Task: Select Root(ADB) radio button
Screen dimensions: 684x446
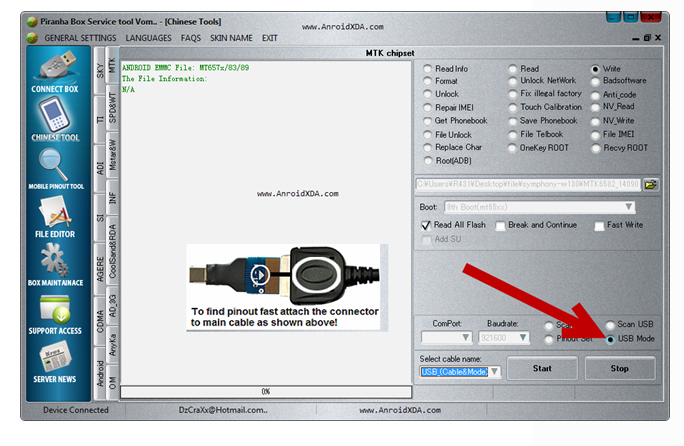Action: coord(428,161)
